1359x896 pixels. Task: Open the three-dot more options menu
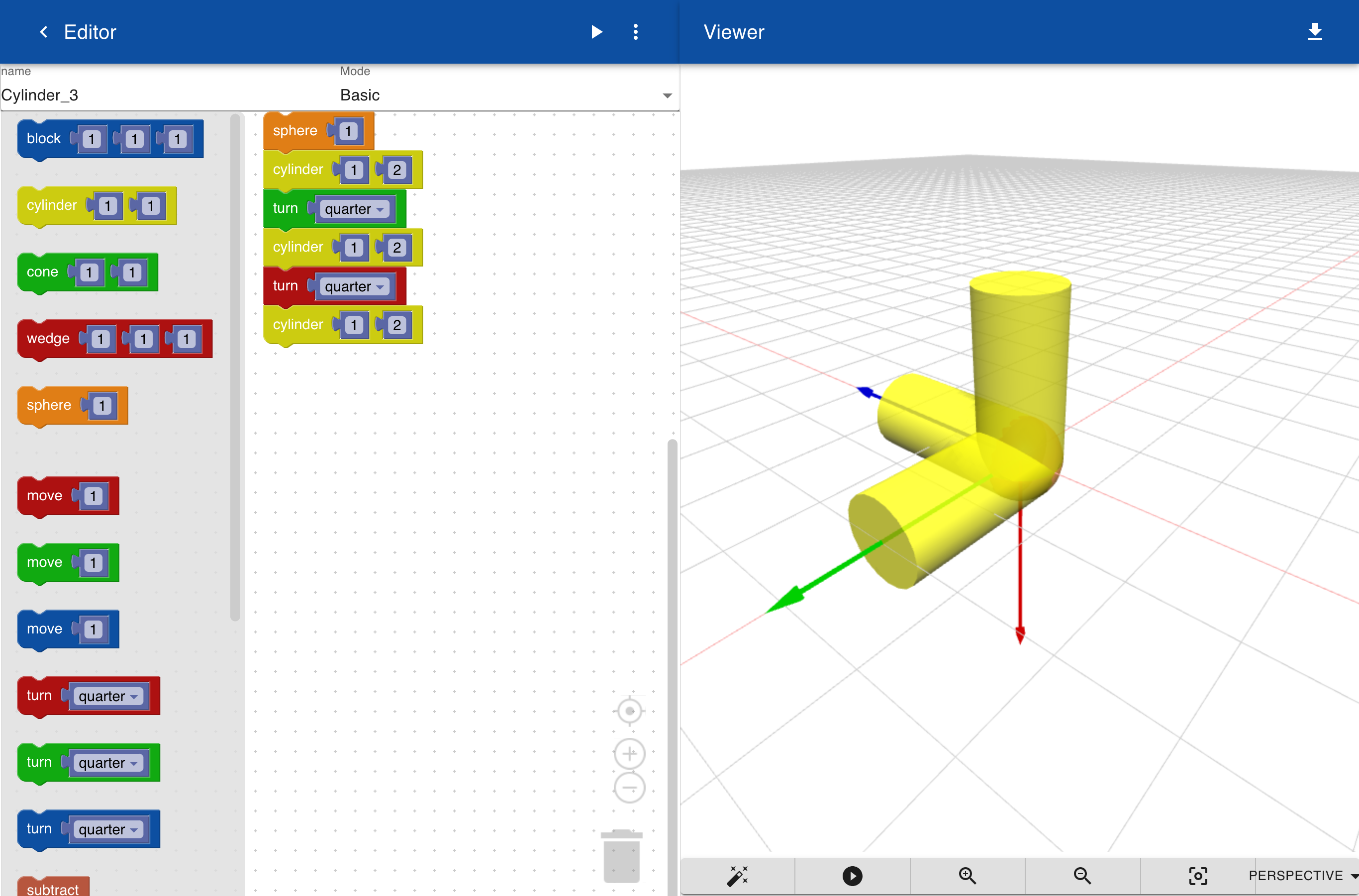point(635,32)
